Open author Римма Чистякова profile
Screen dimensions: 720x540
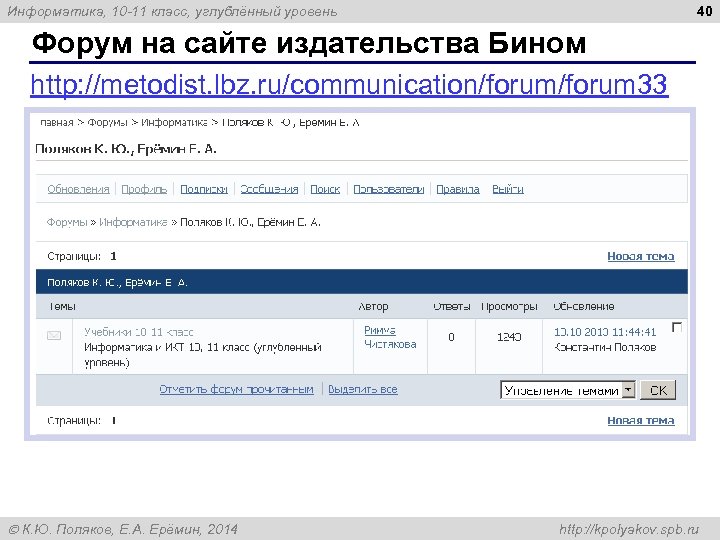[x=390, y=337]
